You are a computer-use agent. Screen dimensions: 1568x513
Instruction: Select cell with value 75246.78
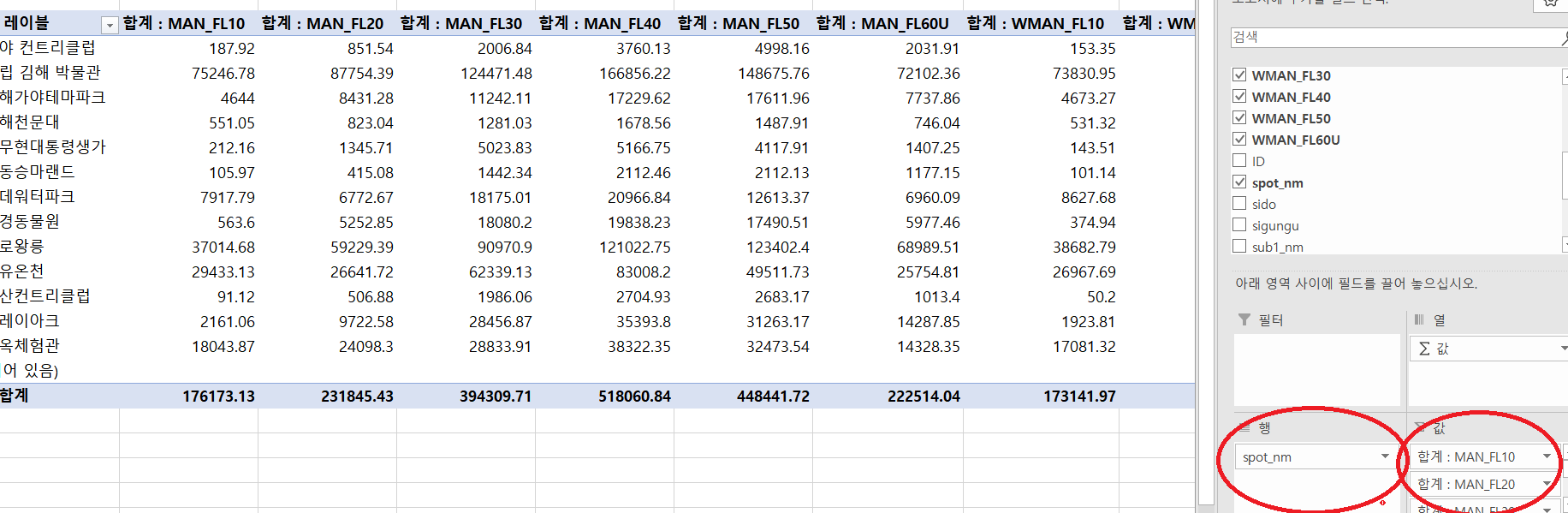[x=223, y=74]
